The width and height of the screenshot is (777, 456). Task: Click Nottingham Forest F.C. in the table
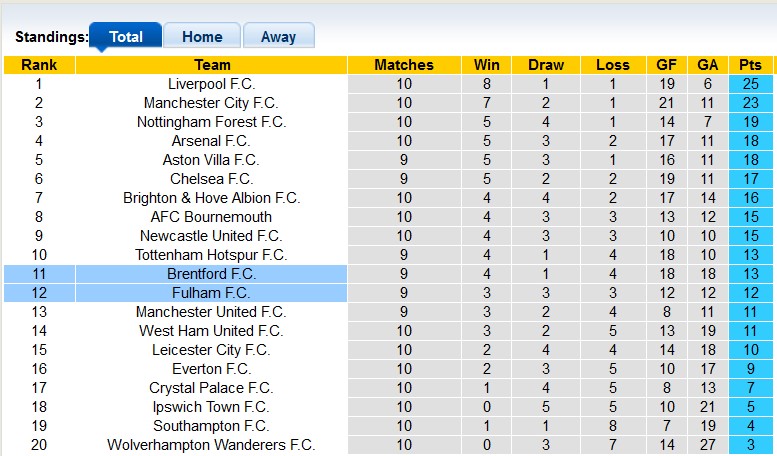[211, 122]
